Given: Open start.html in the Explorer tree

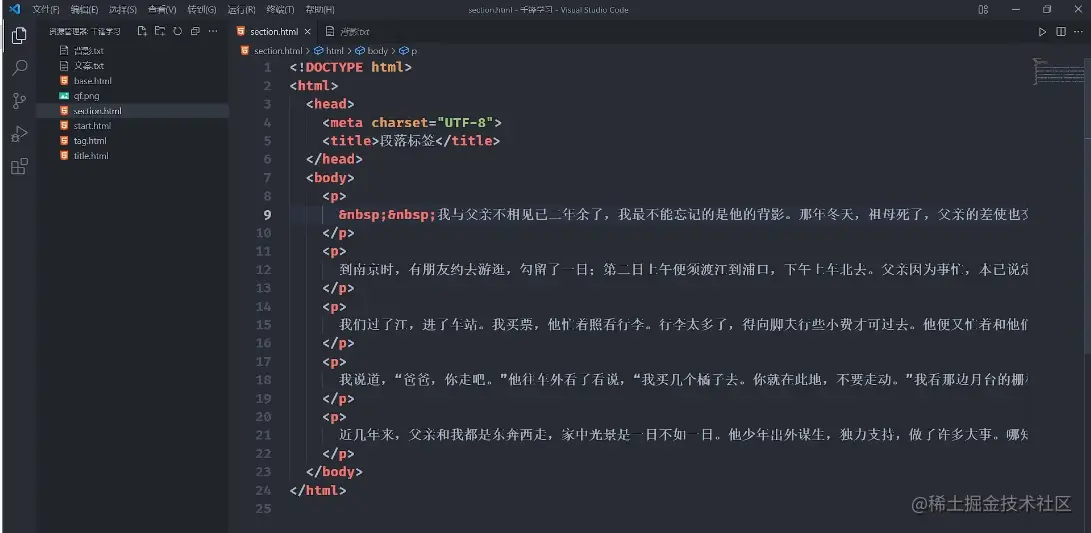Looking at the screenshot, I should [x=93, y=126].
